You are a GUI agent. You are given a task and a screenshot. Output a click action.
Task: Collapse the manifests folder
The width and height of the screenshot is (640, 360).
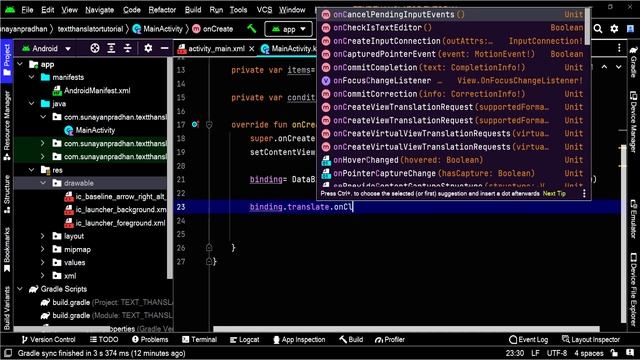(x=31, y=77)
